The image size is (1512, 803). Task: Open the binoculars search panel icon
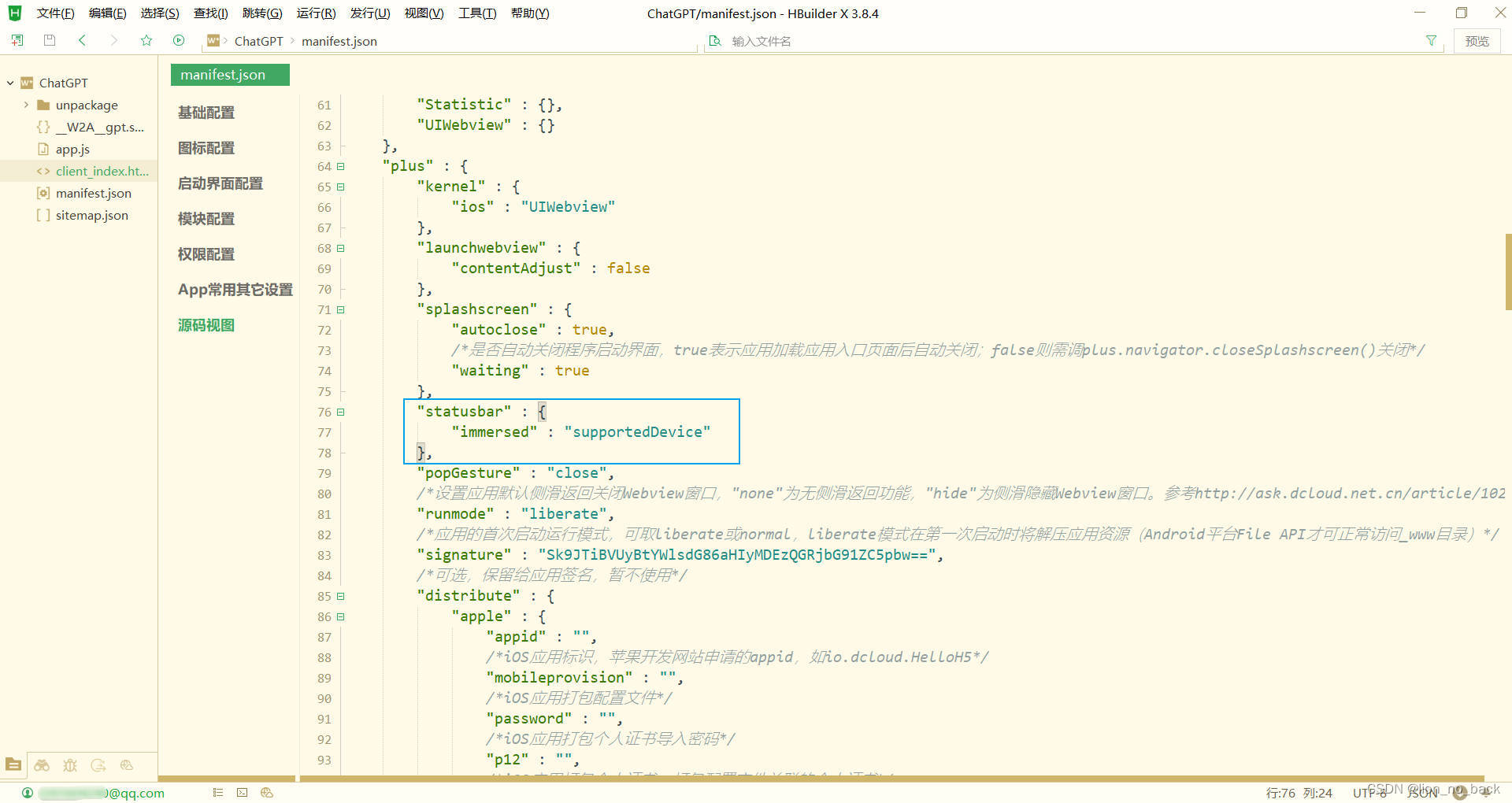42,765
